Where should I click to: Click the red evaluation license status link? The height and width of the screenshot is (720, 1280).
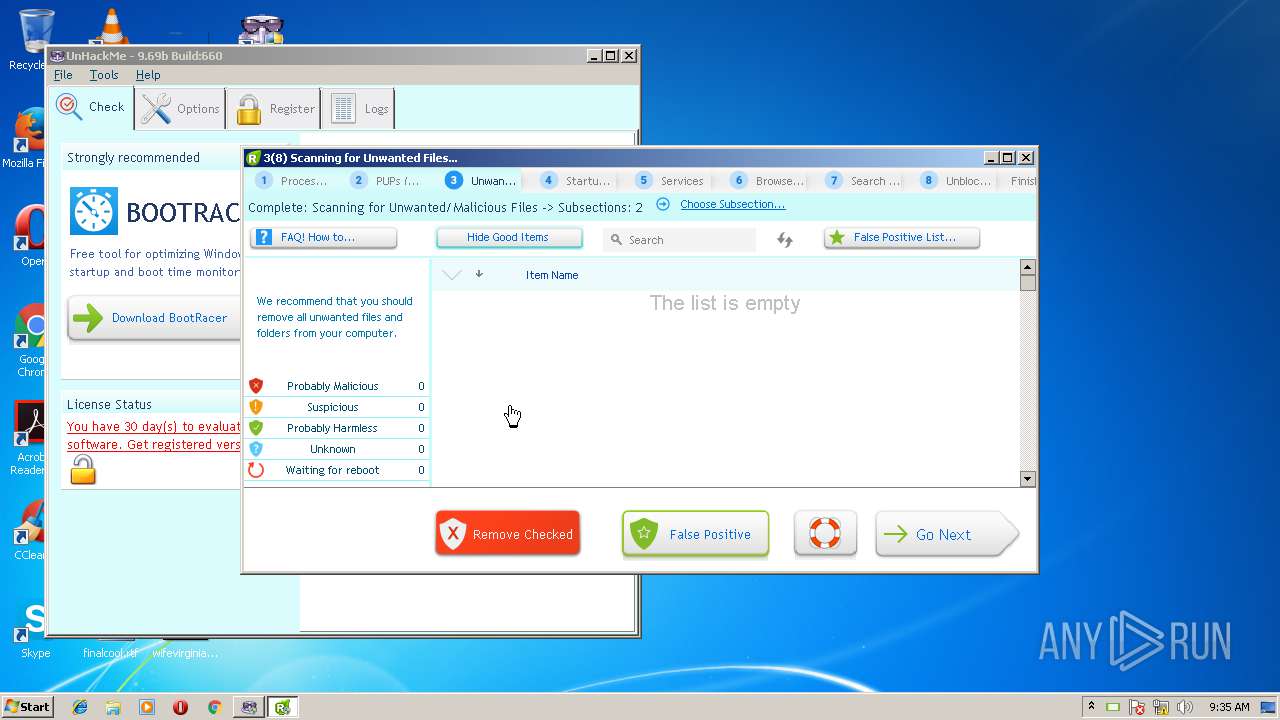154,436
